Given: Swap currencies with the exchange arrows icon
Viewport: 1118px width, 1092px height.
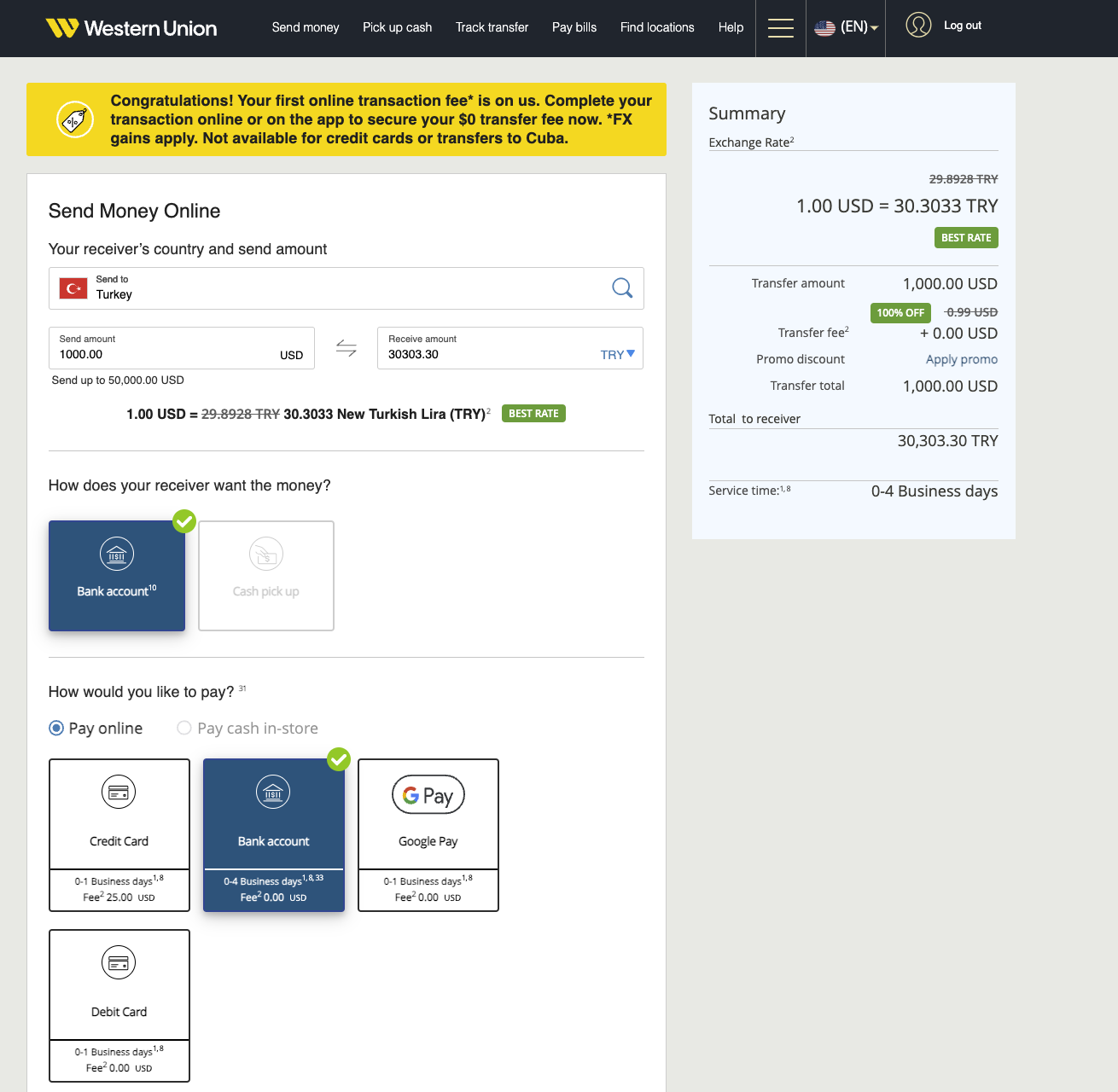Looking at the screenshot, I should pos(346,348).
